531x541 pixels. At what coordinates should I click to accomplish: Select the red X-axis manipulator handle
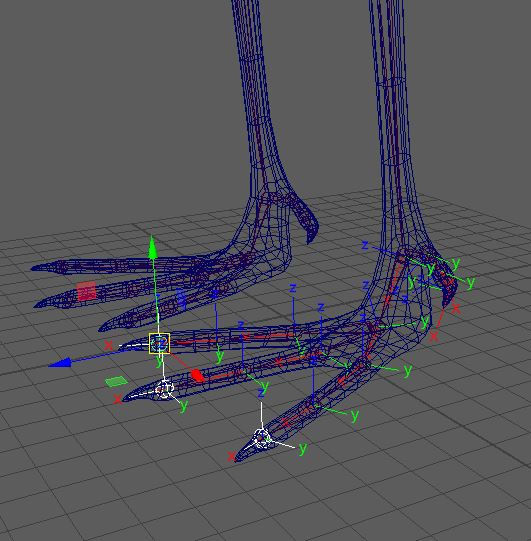point(198,375)
